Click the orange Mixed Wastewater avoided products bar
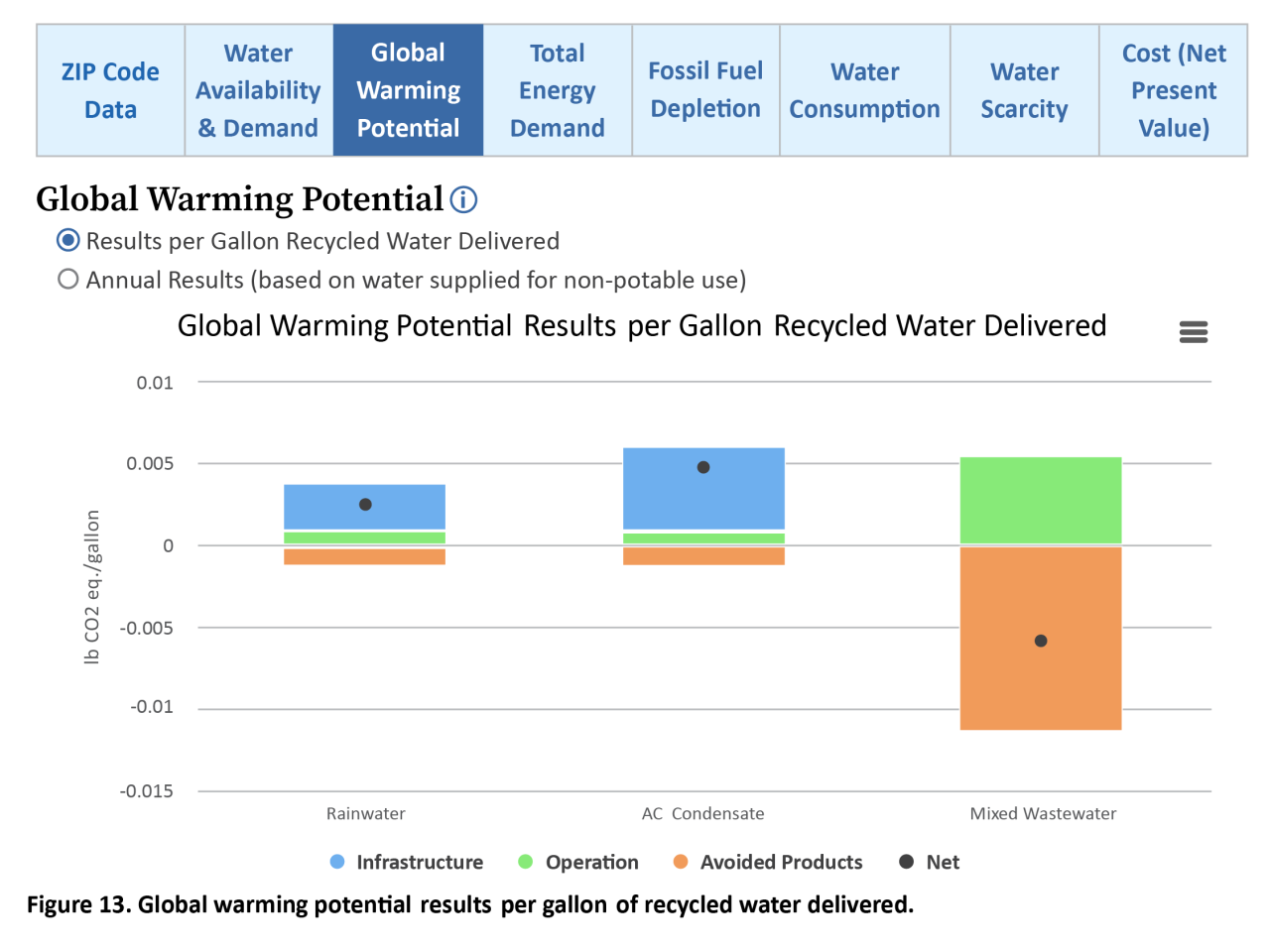 1041,684
